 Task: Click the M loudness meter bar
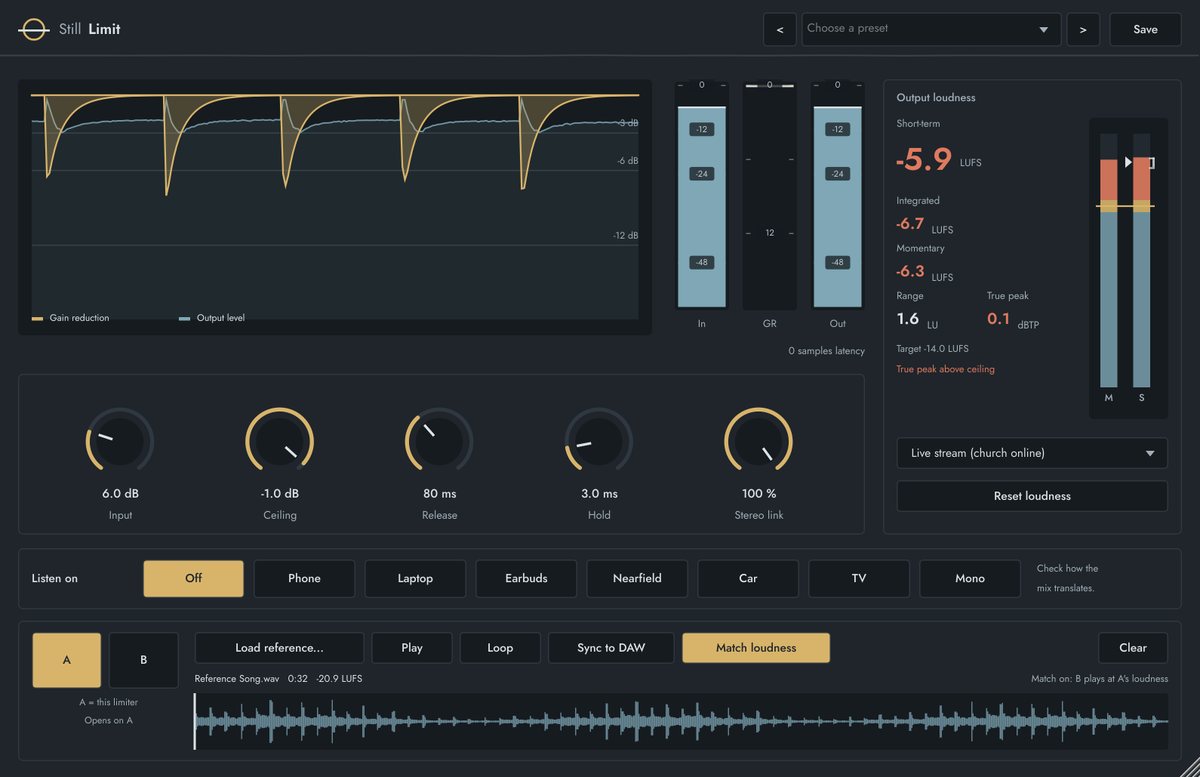1109,261
